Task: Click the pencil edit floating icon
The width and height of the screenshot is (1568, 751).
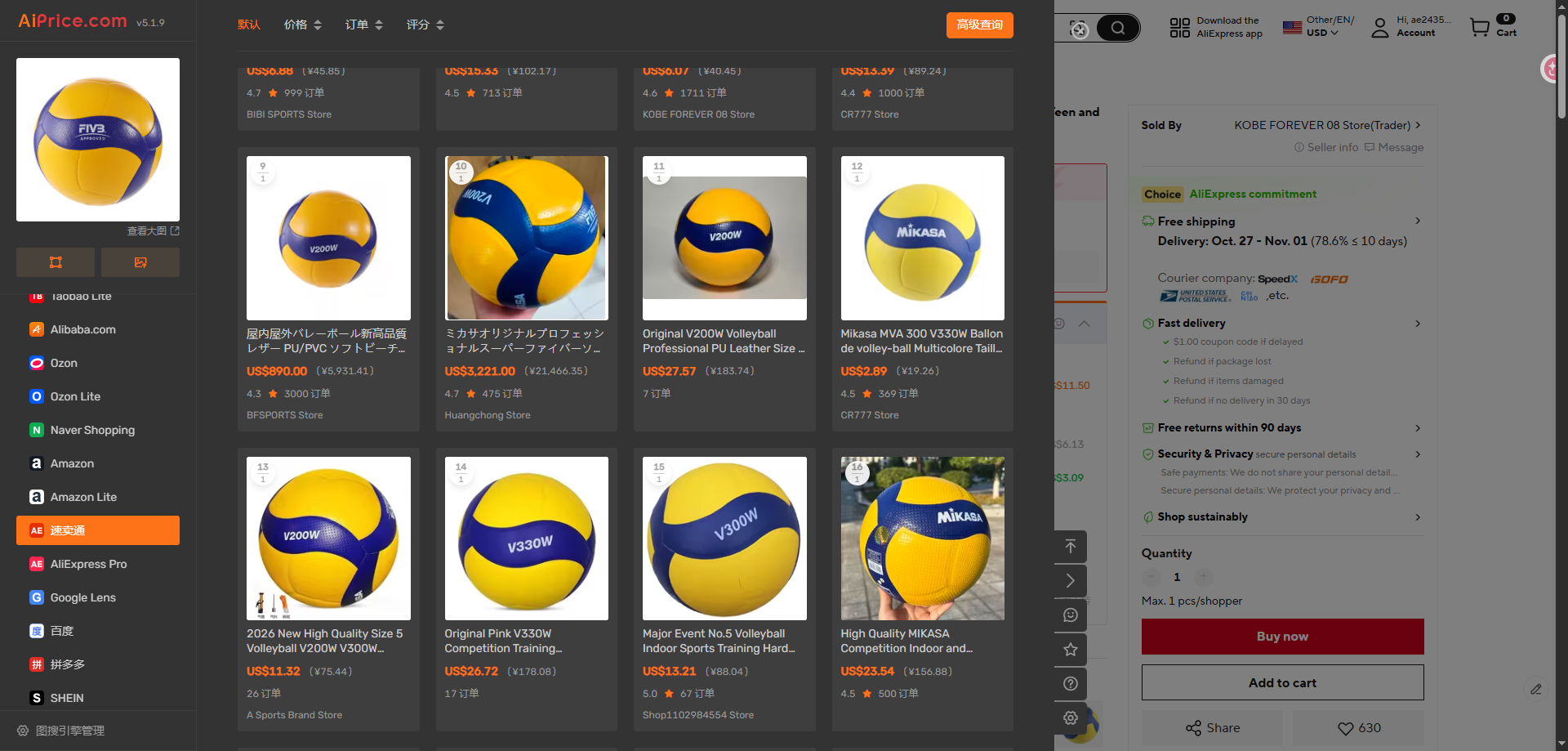Action: tap(1536, 689)
